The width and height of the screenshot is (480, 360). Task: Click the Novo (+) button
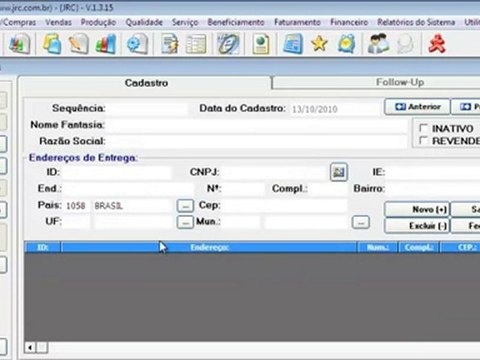point(417,210)
